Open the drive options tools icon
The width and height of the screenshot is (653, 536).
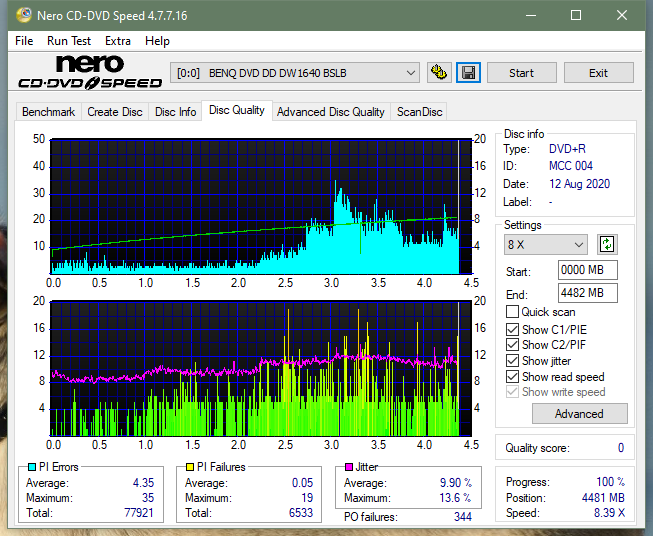coord(439,73)
